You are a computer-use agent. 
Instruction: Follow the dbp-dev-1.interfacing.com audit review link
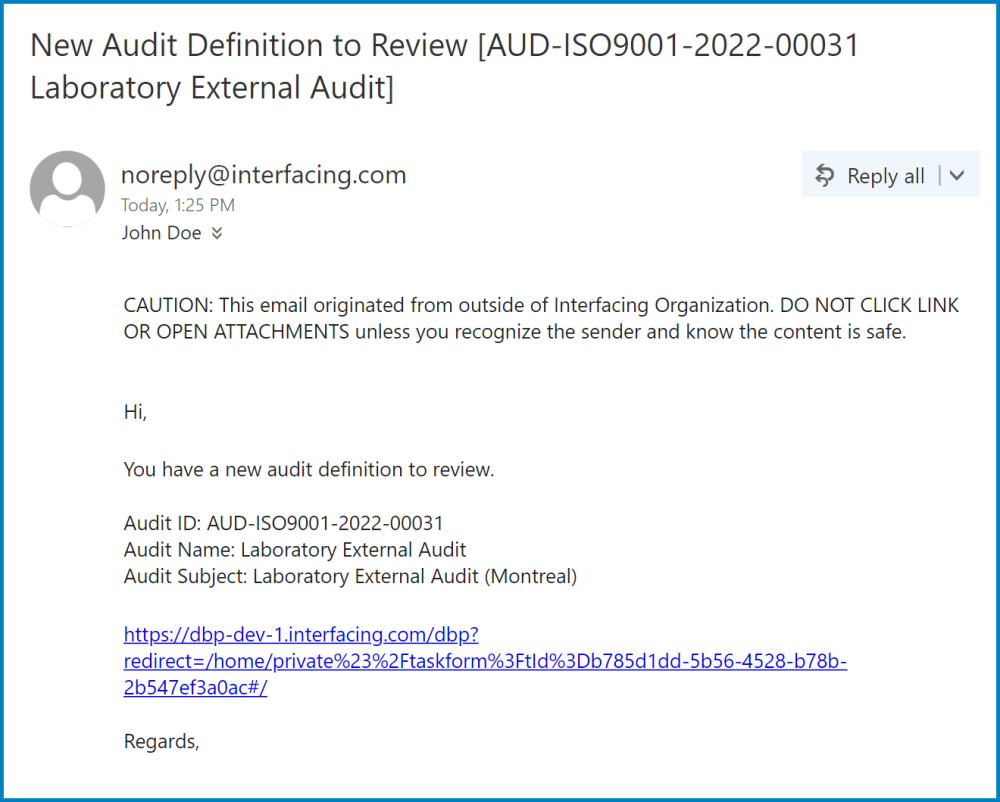(x=301, y=634)
